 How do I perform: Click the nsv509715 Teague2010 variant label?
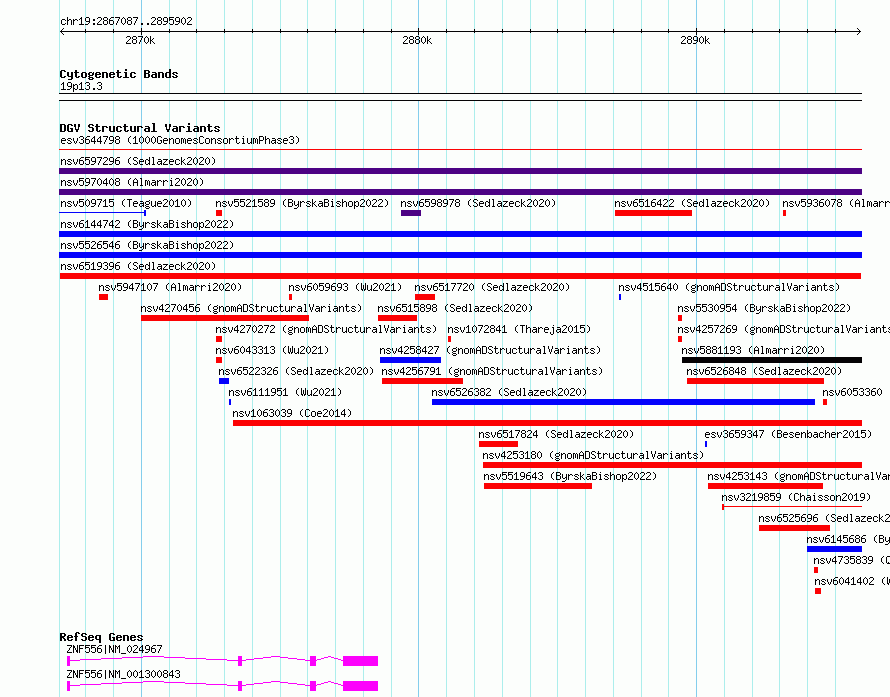(x=126, y=203)
